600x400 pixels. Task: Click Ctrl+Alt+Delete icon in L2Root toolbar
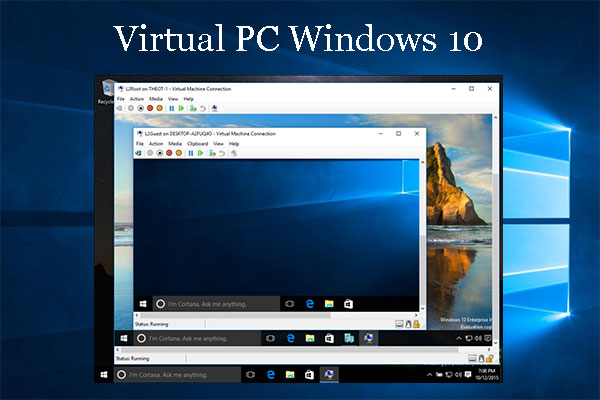(120, 108)
